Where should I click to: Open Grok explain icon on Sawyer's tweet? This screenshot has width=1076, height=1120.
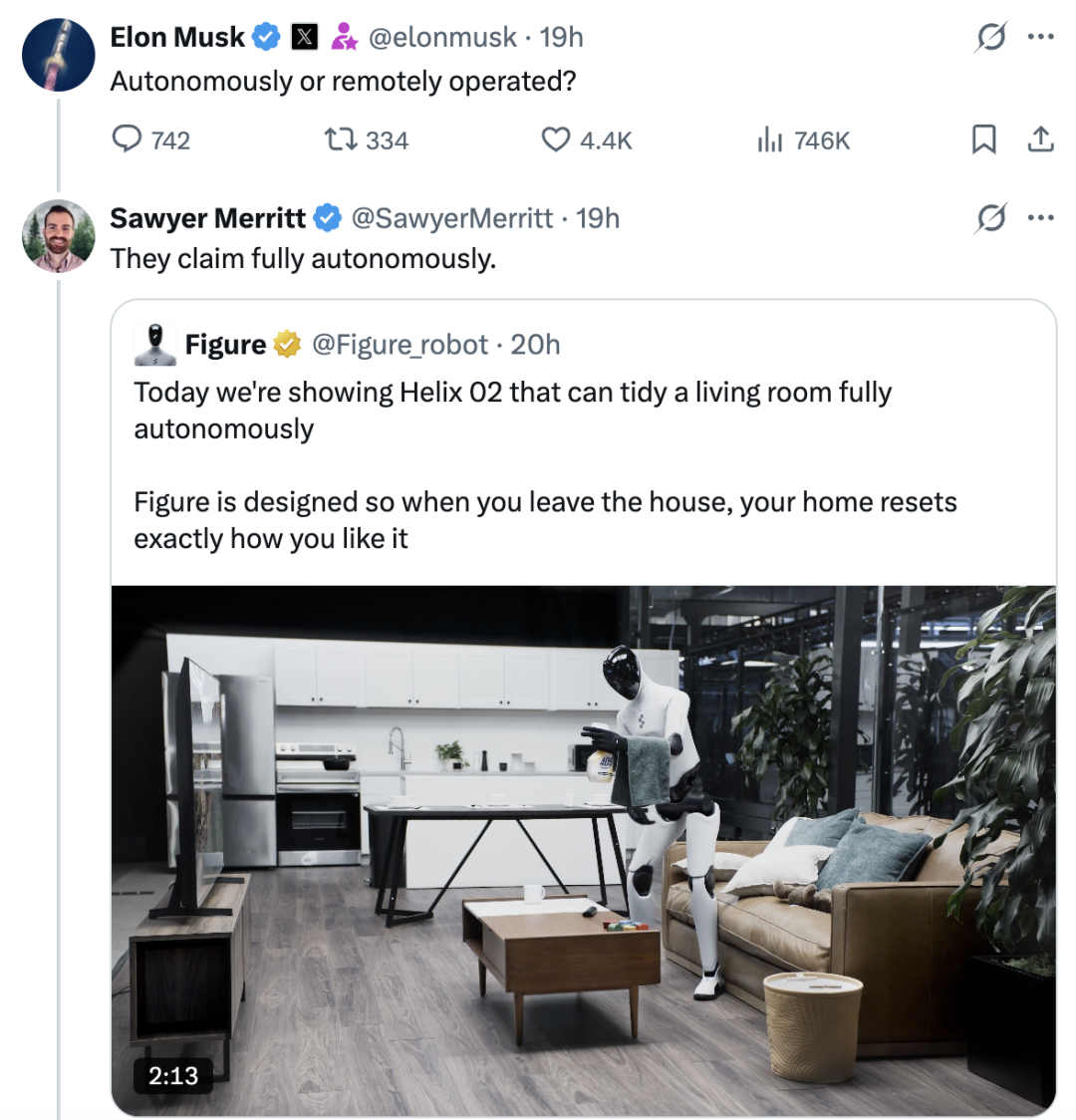tap(990, 217)
